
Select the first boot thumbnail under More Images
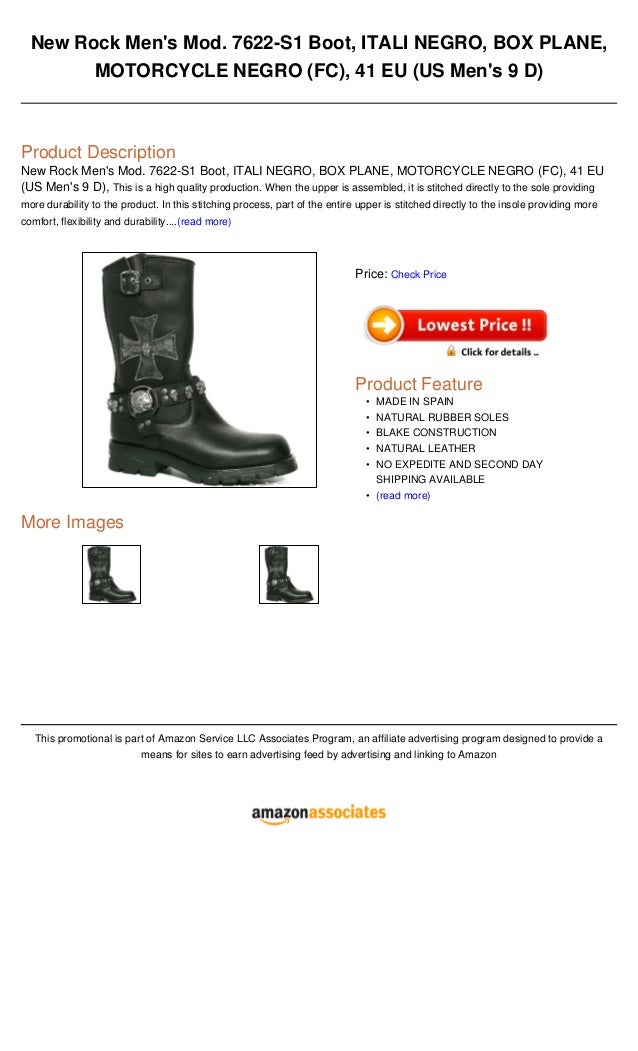(x=111, y=574)
